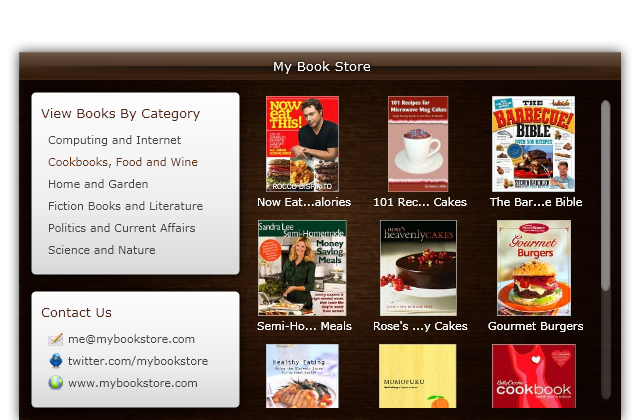Open the Semi-Homemade Money Saving Meals cover

coord(302,268)
